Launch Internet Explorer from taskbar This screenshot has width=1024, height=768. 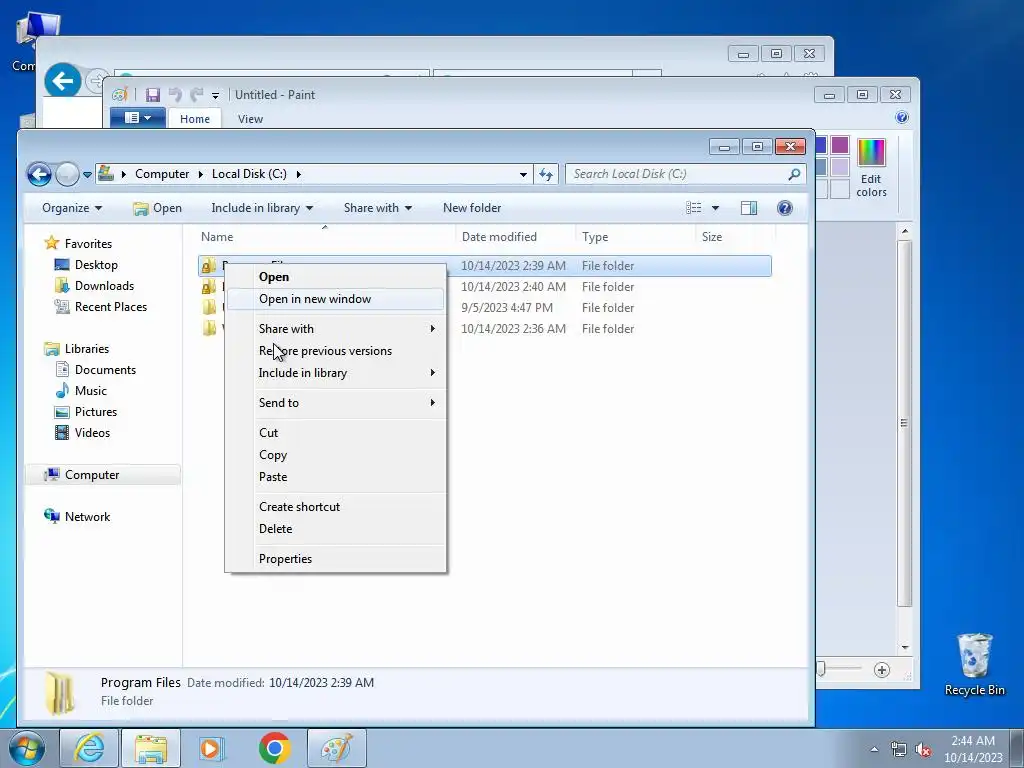pyautogui.click(x=89, y=748)
